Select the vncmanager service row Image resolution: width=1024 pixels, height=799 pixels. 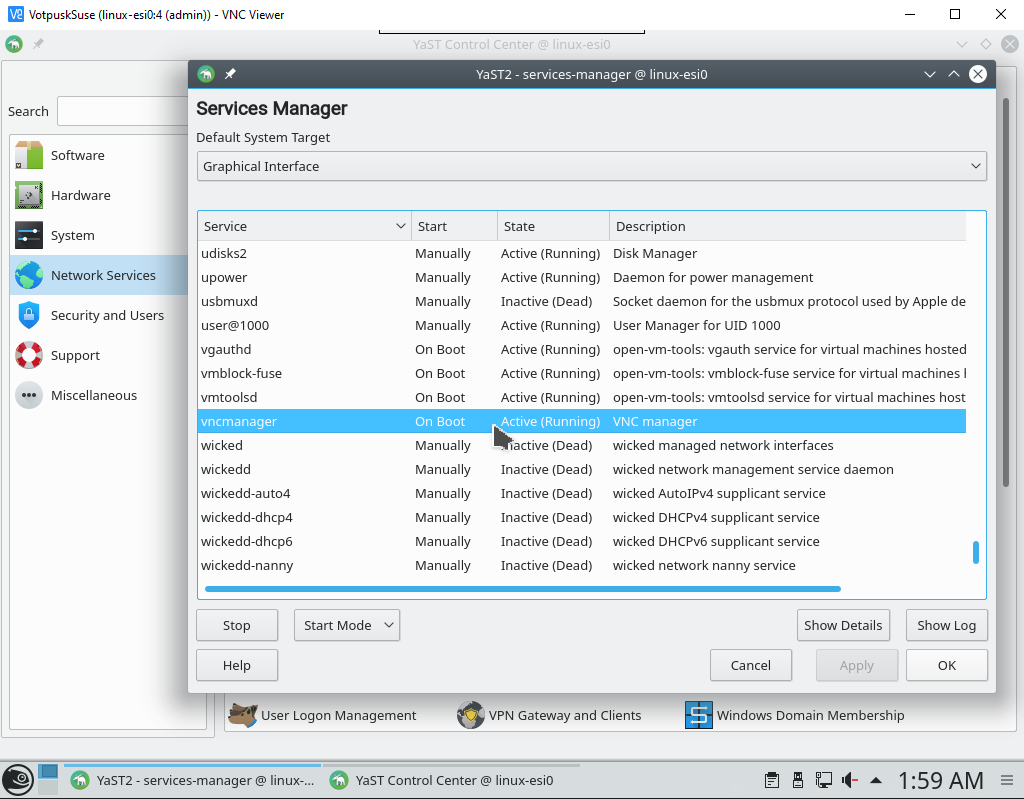[x=582, y=421]
